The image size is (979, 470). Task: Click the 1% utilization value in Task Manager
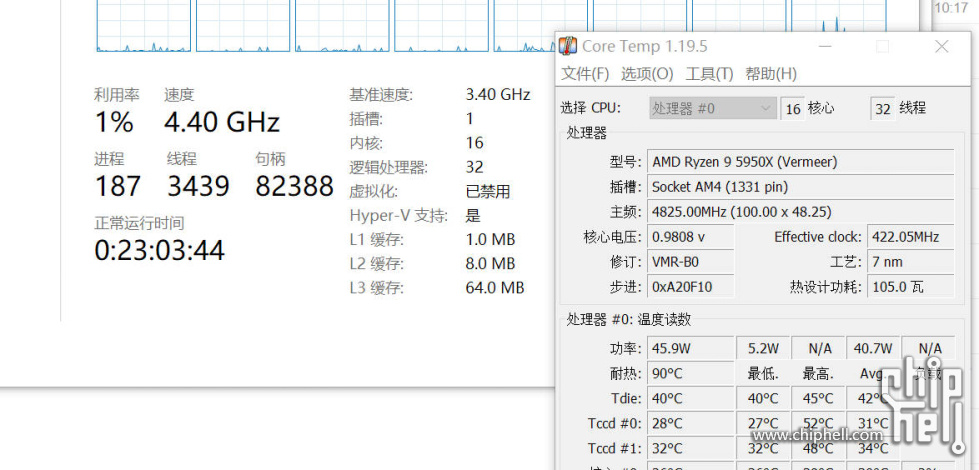point(114,122)
